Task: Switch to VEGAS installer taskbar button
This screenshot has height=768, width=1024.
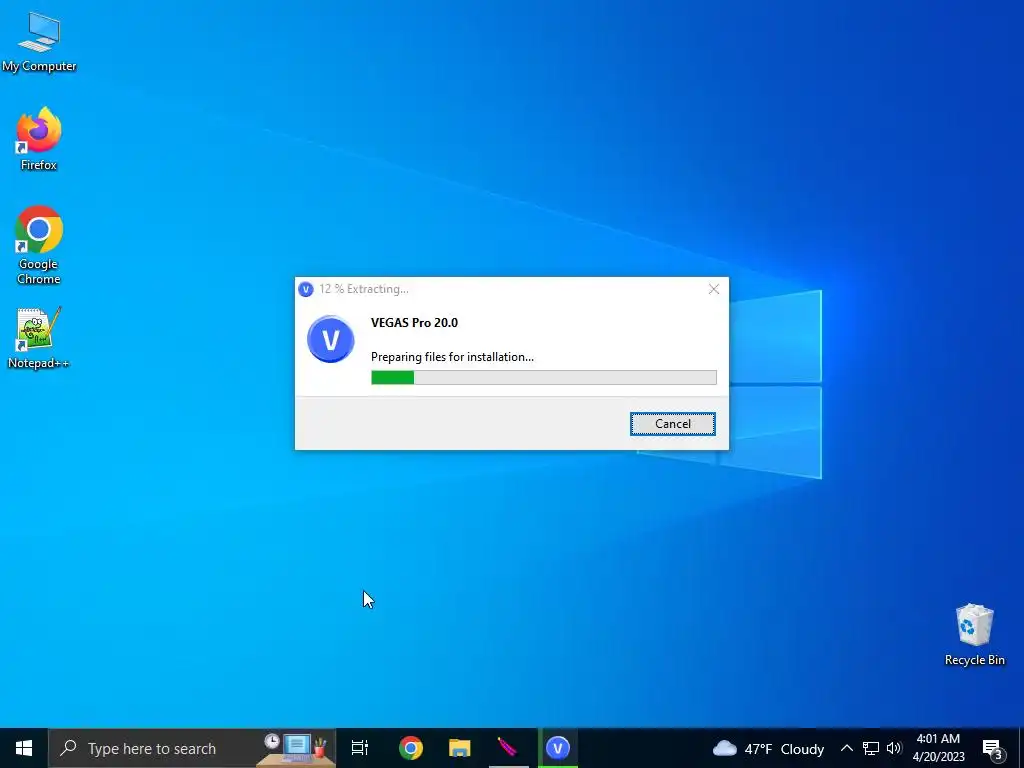Action: (558, 748)
